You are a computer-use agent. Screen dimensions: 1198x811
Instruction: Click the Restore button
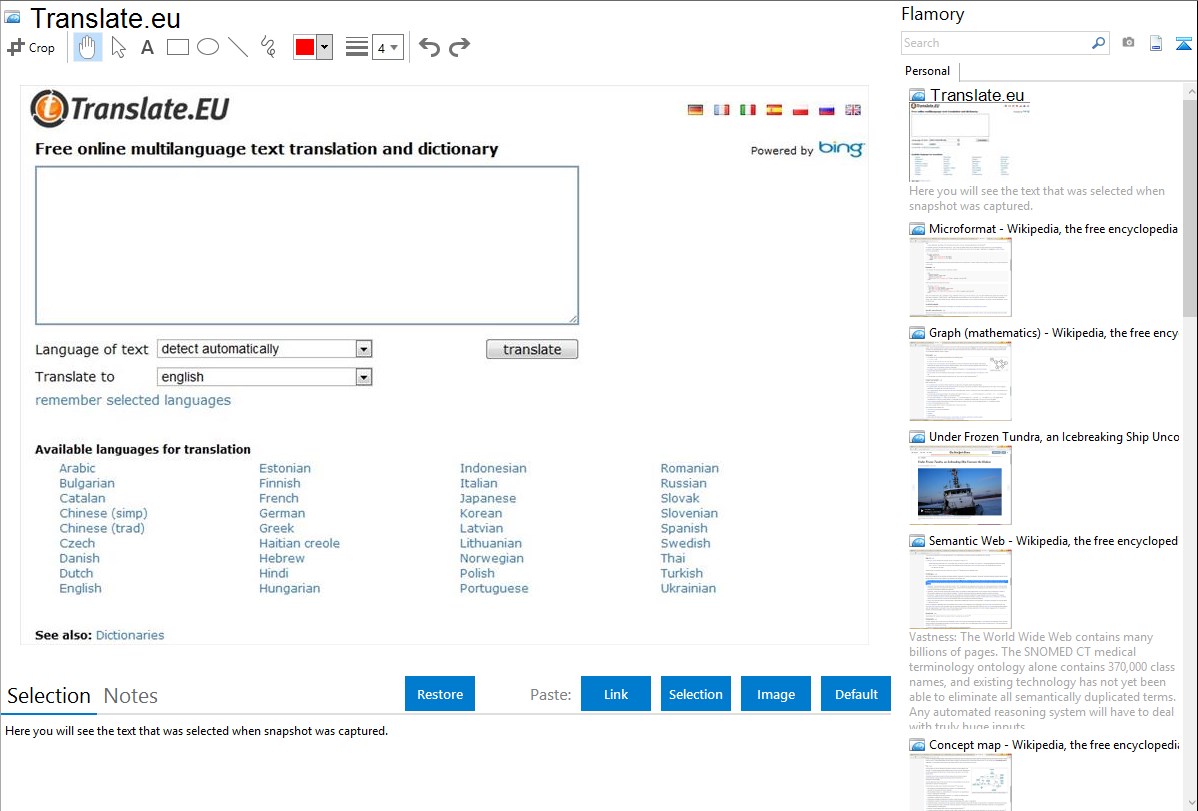coord(440,694)
